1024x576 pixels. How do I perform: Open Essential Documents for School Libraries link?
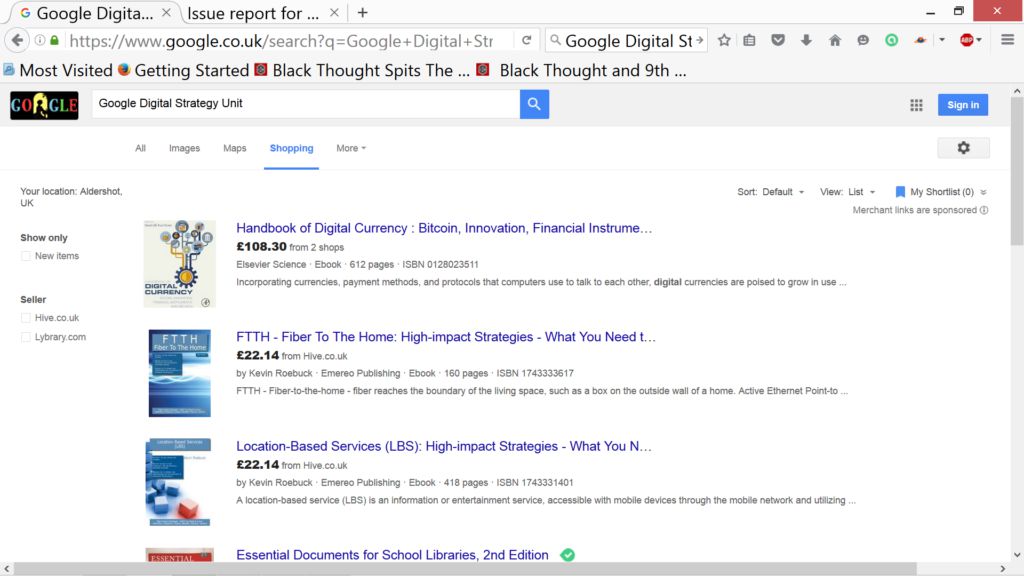coord(392,555)
